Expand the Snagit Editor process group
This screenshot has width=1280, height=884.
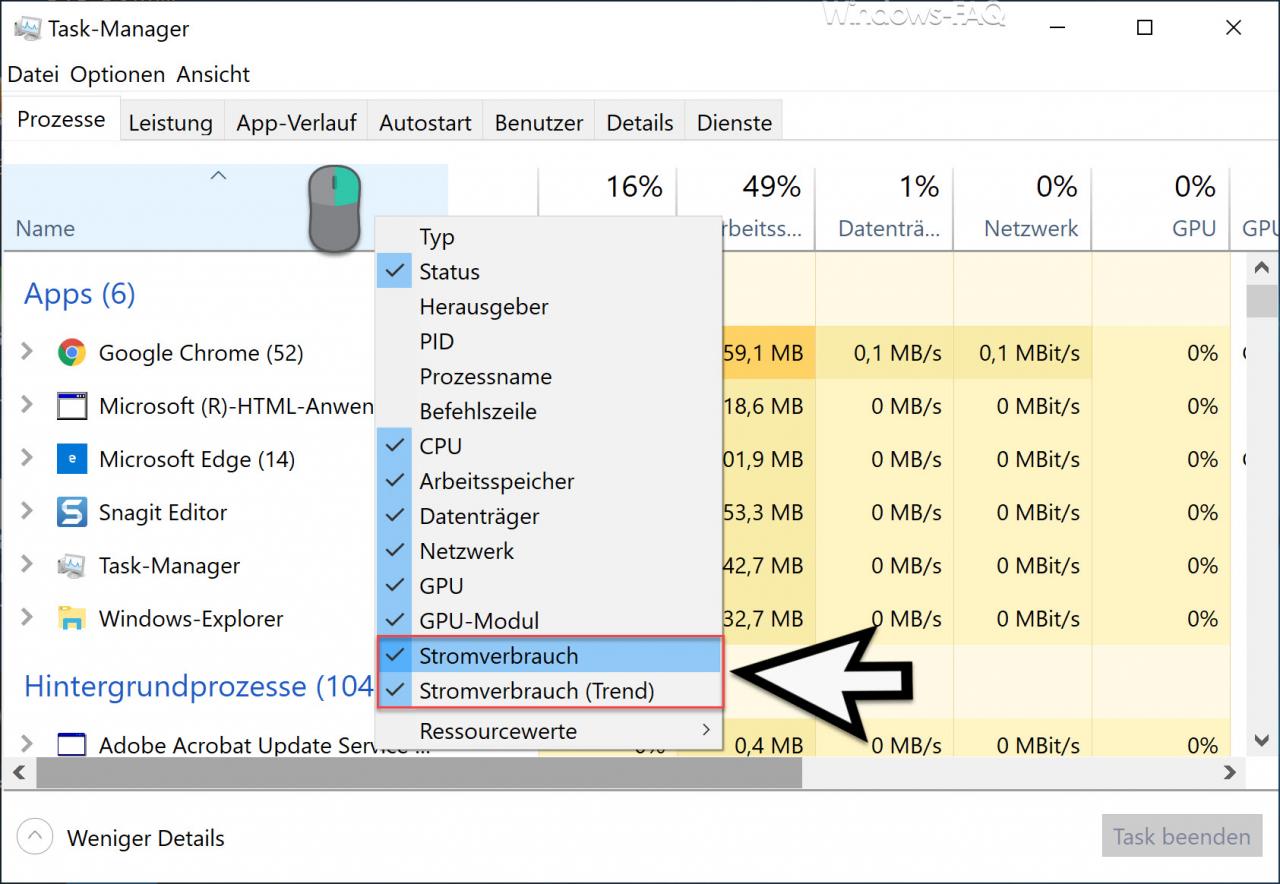pyautogui.click(x=27, y=511)
